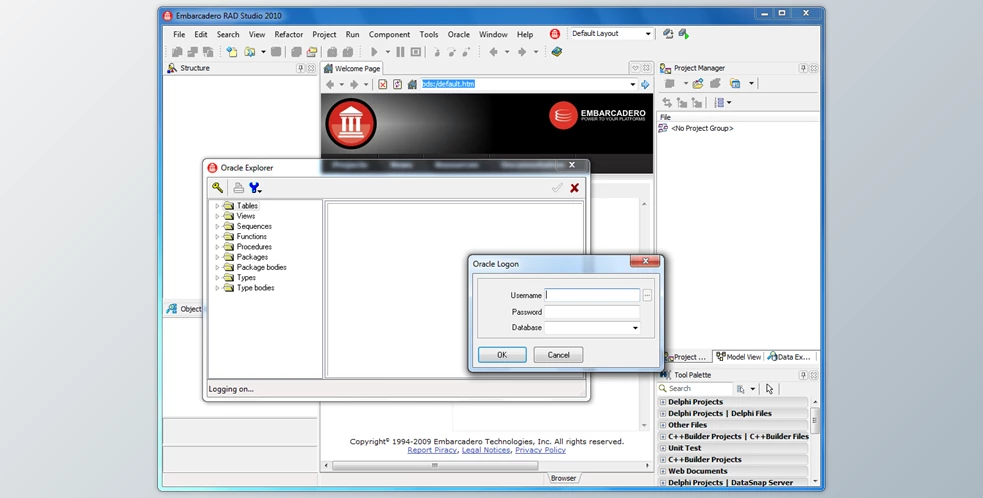
Task: Pin the Tool Palette panel
Action: click(x=803, y=375)
